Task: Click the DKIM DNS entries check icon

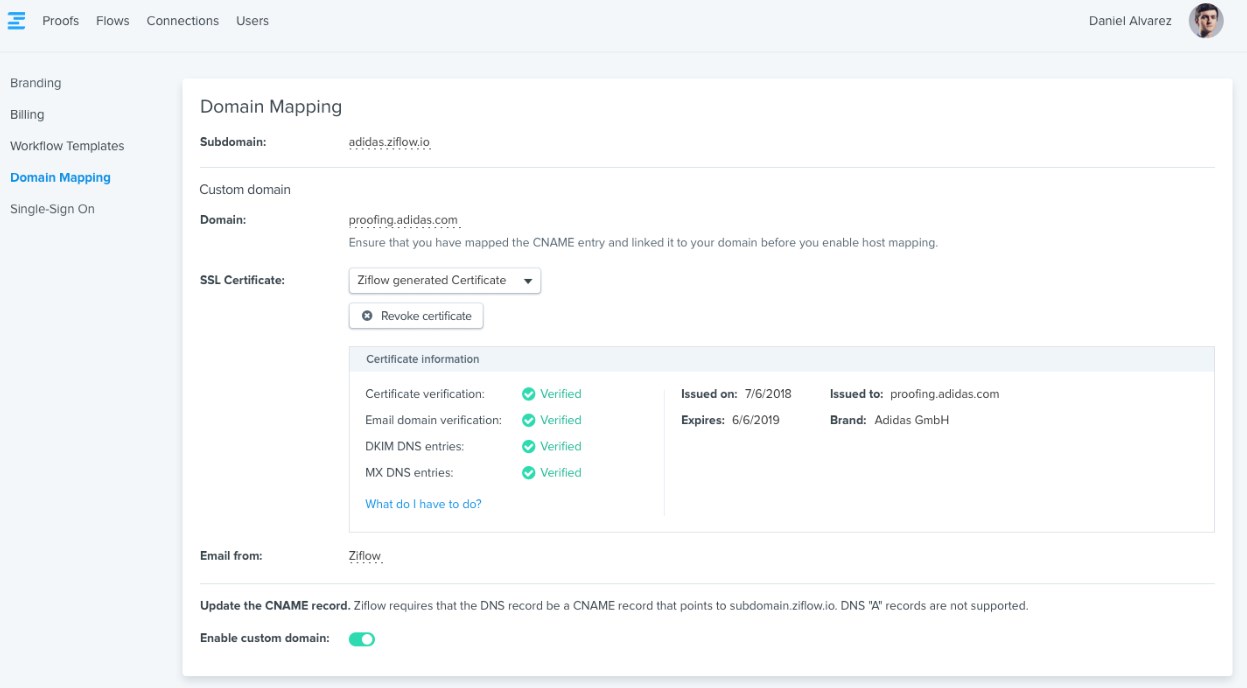Action: [529, 446]
